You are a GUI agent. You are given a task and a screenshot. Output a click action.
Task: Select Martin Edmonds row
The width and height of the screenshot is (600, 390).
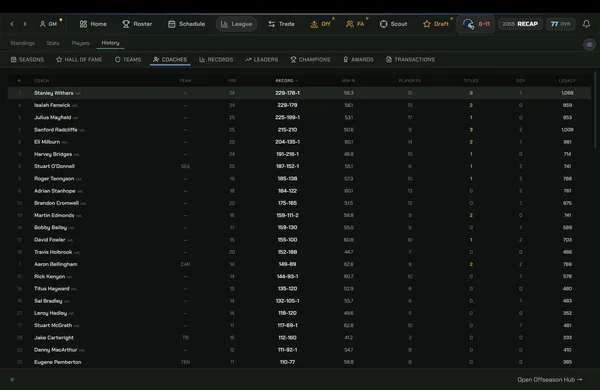pyautogui.click(x=299, y=215)
